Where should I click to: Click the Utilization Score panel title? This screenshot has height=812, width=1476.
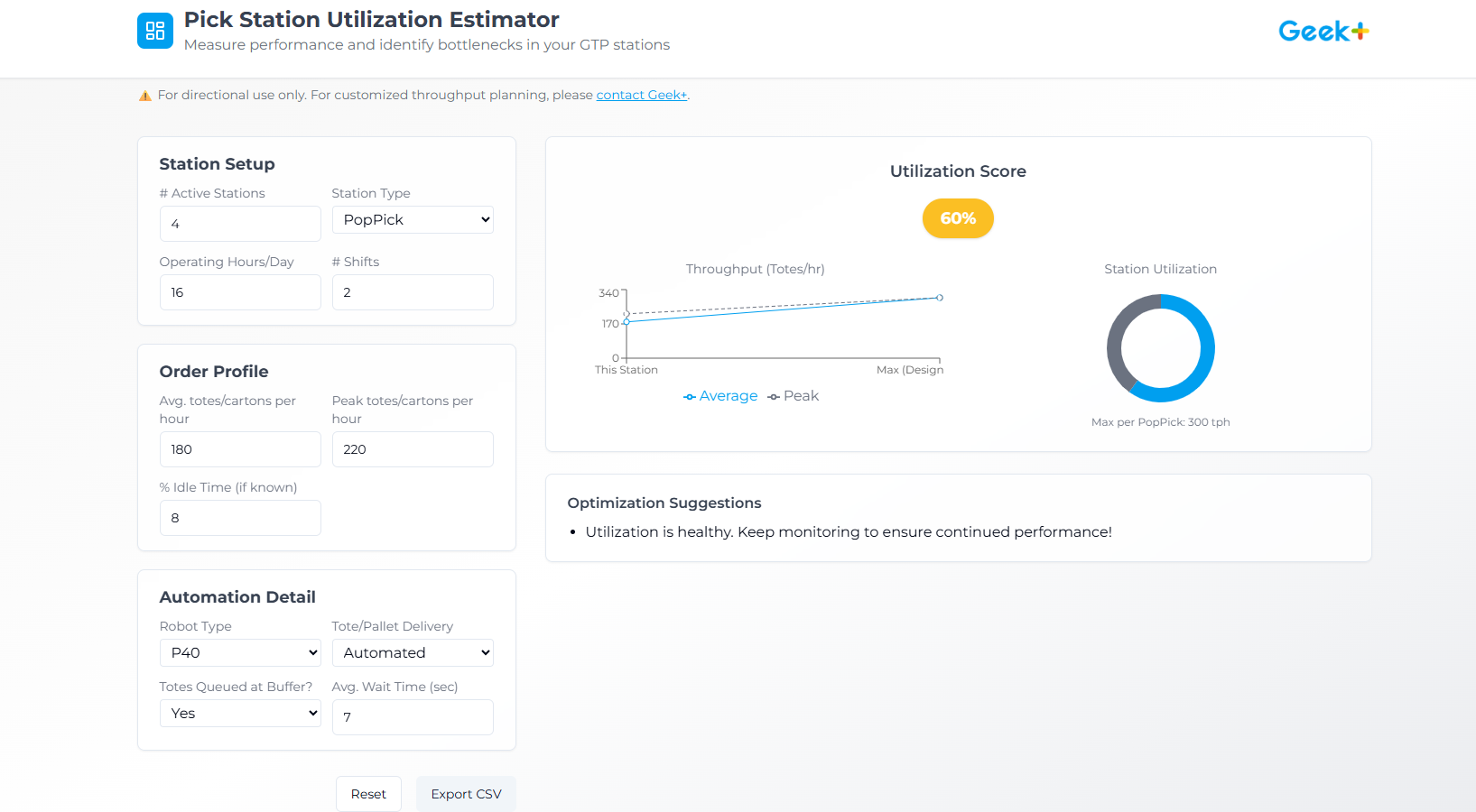point(958,171)
